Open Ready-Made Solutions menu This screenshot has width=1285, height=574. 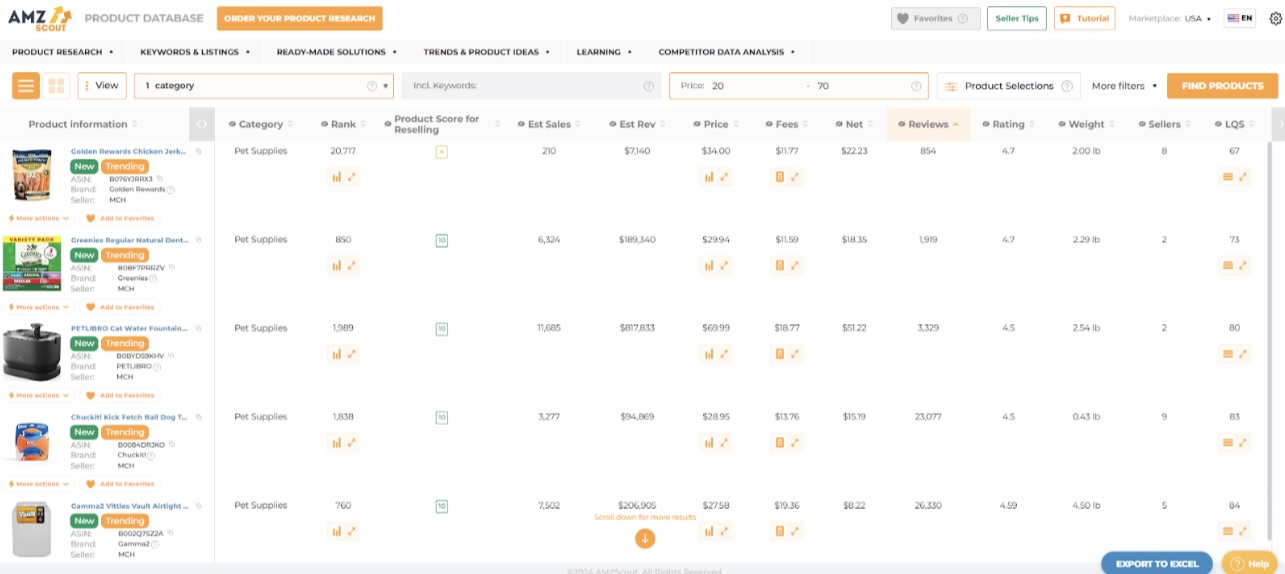click(337, 52)
